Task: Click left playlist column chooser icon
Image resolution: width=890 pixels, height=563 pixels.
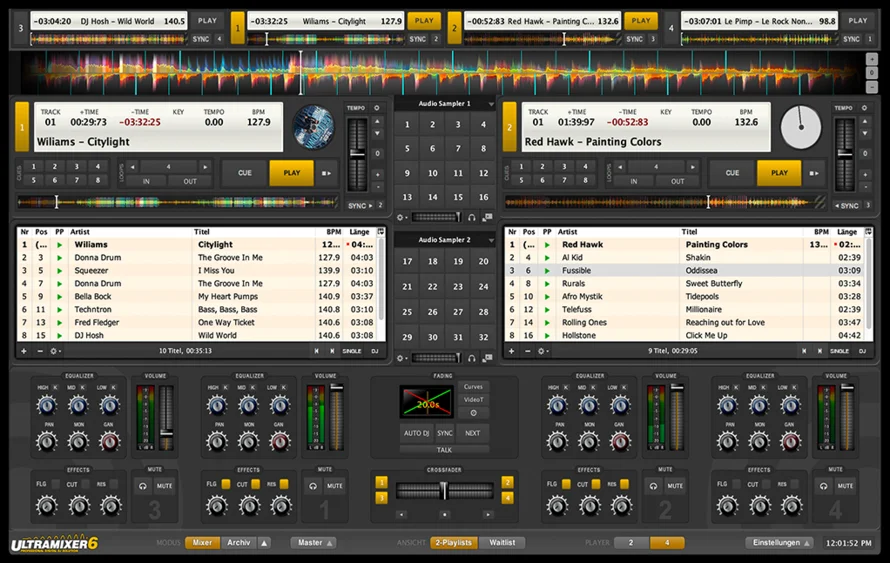Action: coord(381,232)
